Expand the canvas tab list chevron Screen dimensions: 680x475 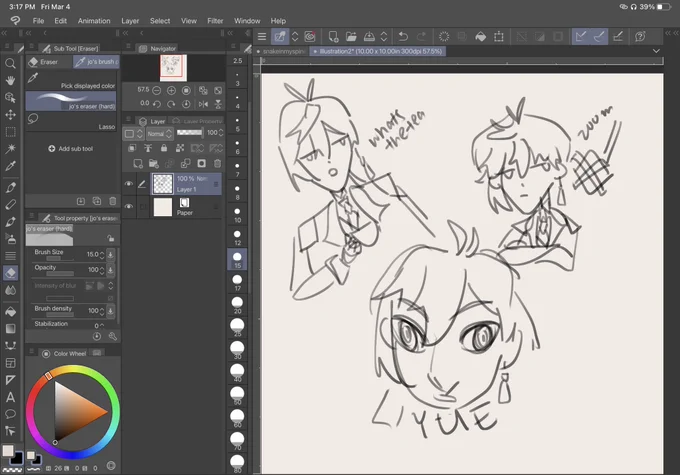pyautogui.click(x=657, y=51)
